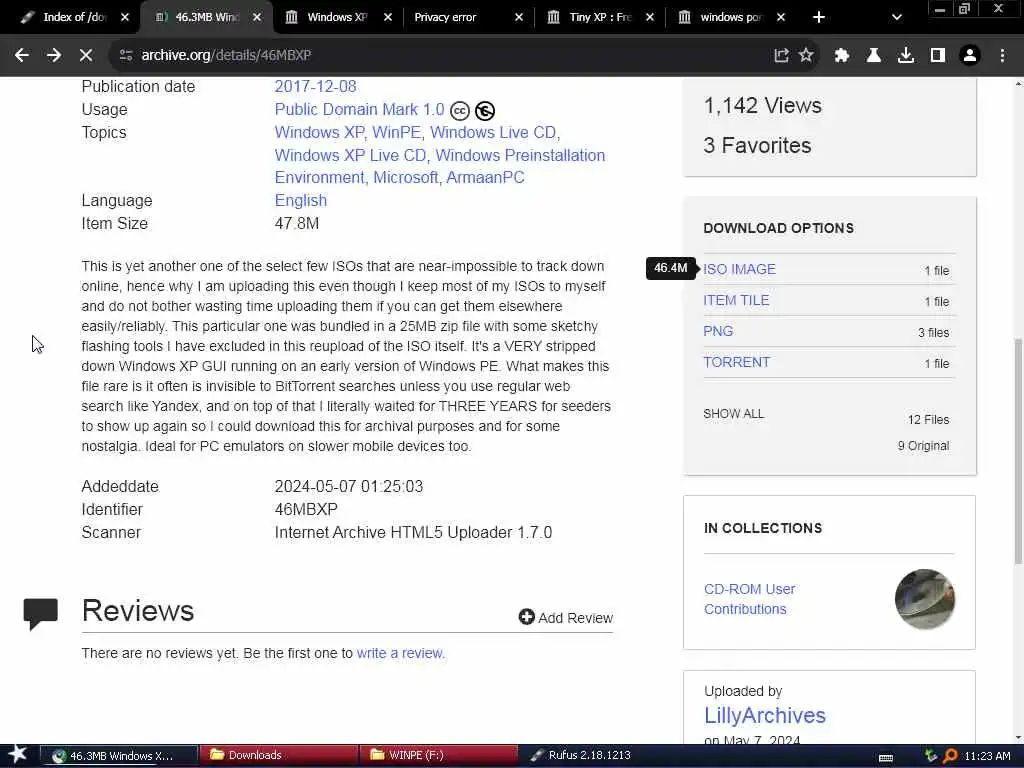
Task: Switch to the windows por tab
Action: click(x=730, y=18)
